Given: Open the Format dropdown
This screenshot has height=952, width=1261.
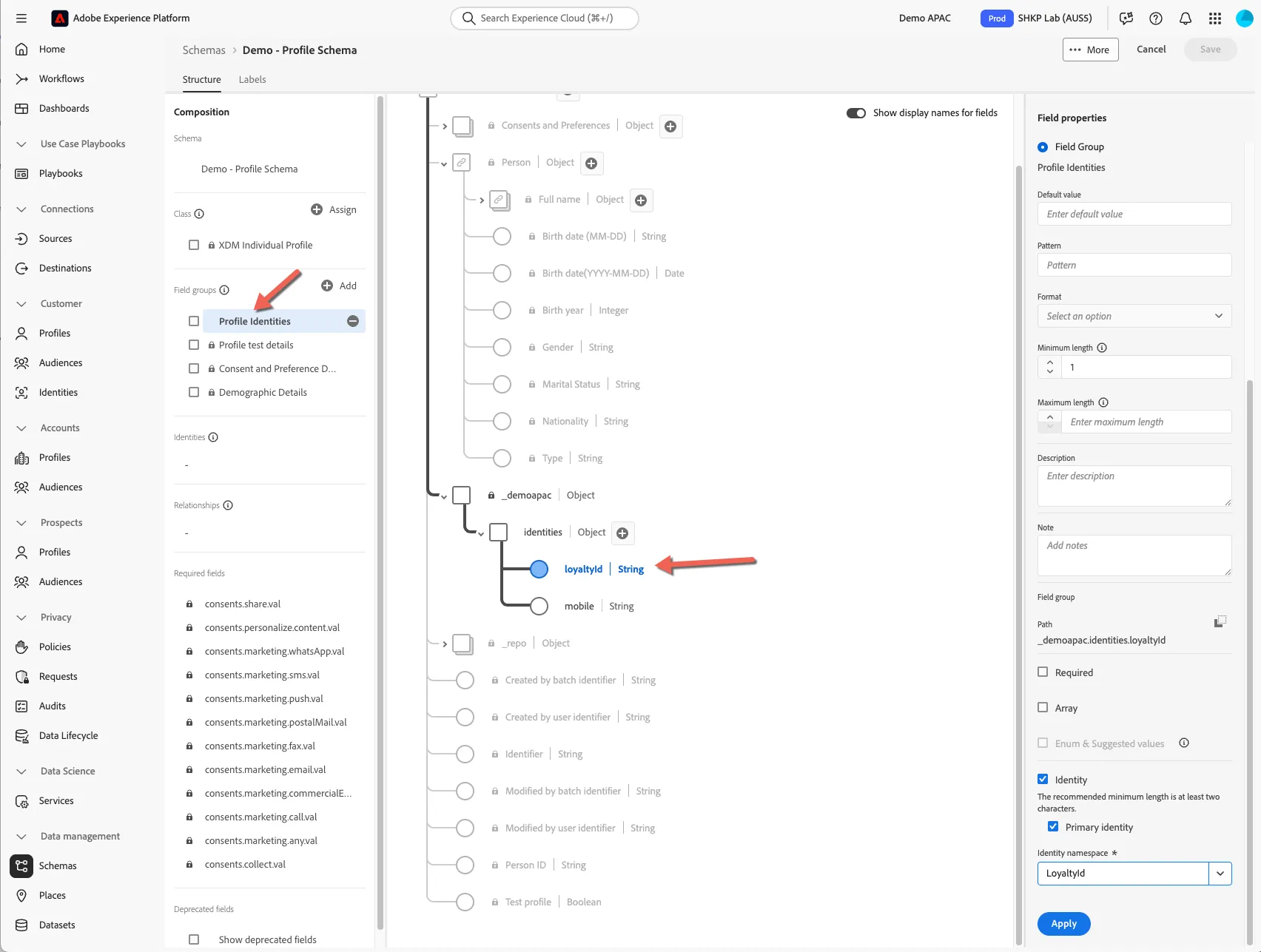Looking at the screenshot, I should (x=1134, y=316).
